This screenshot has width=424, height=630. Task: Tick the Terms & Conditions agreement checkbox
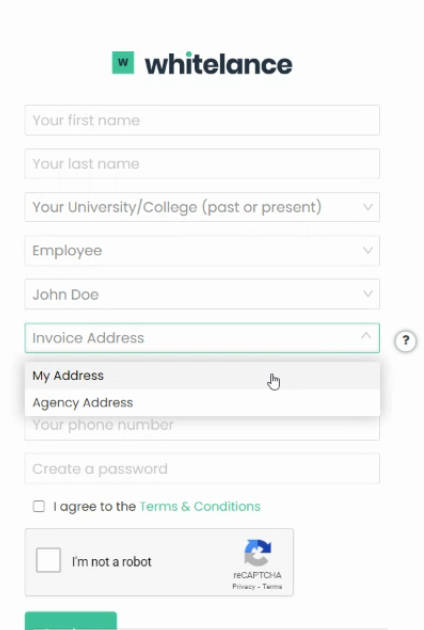coord(39,506)
